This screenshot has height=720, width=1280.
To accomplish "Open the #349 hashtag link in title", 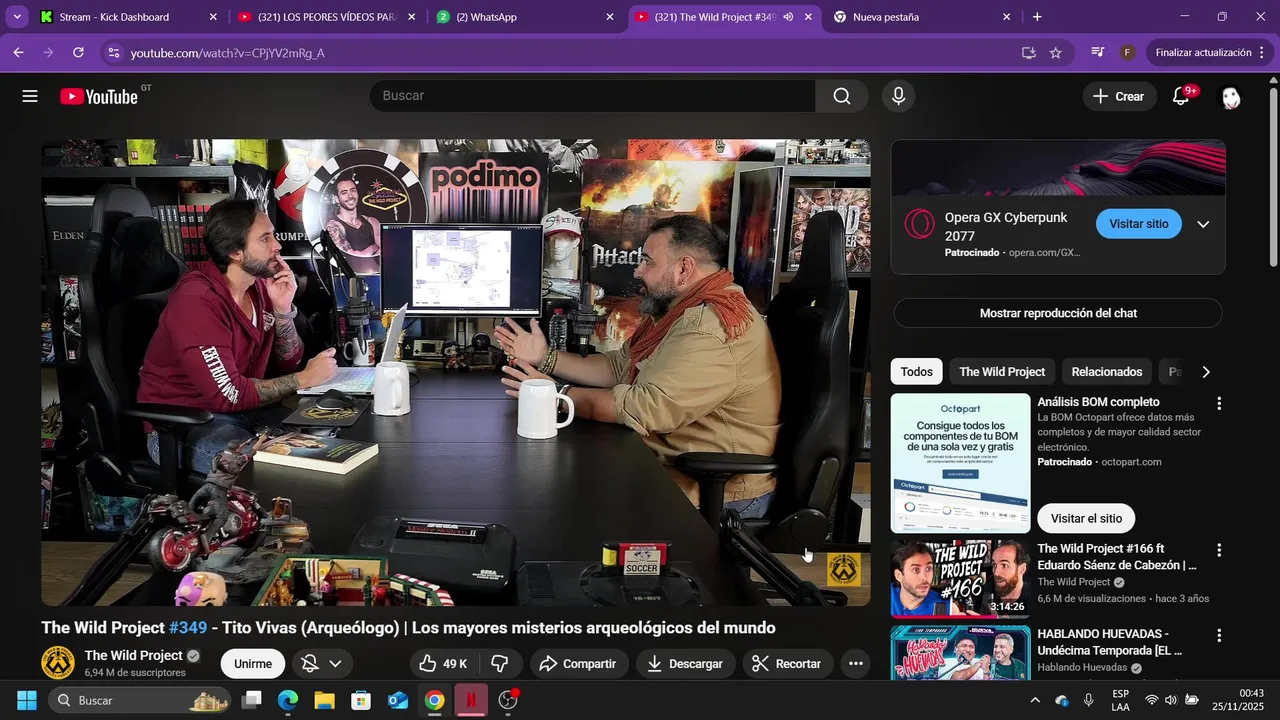I will [x=187, y=628].
